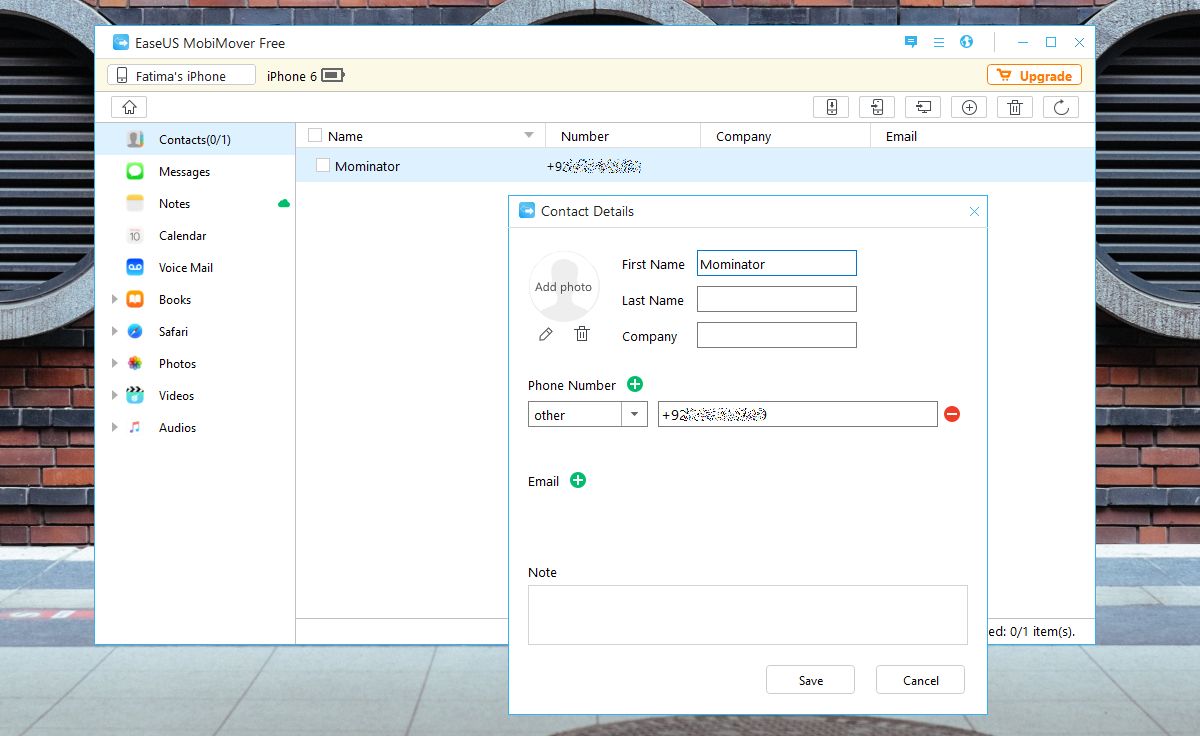
Task: Click the phone number input field
Action: point(798,414)
